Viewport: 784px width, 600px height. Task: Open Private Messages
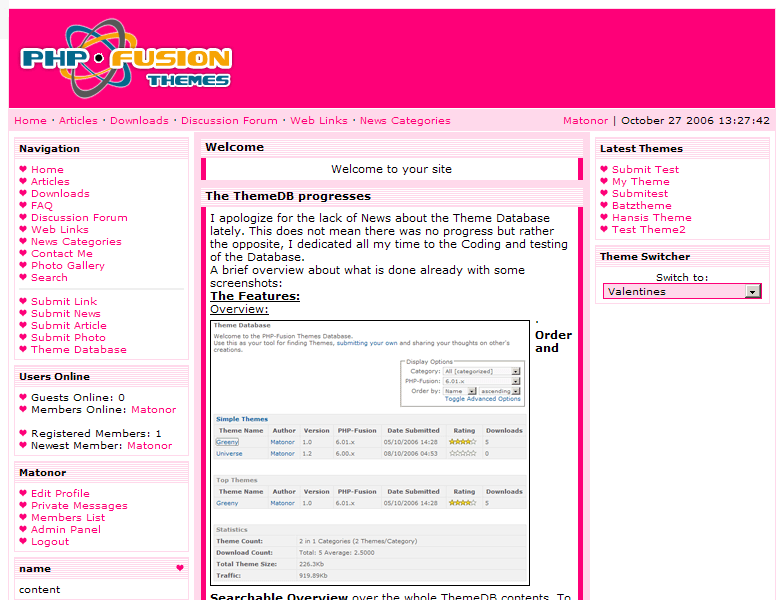click(79, 506)
